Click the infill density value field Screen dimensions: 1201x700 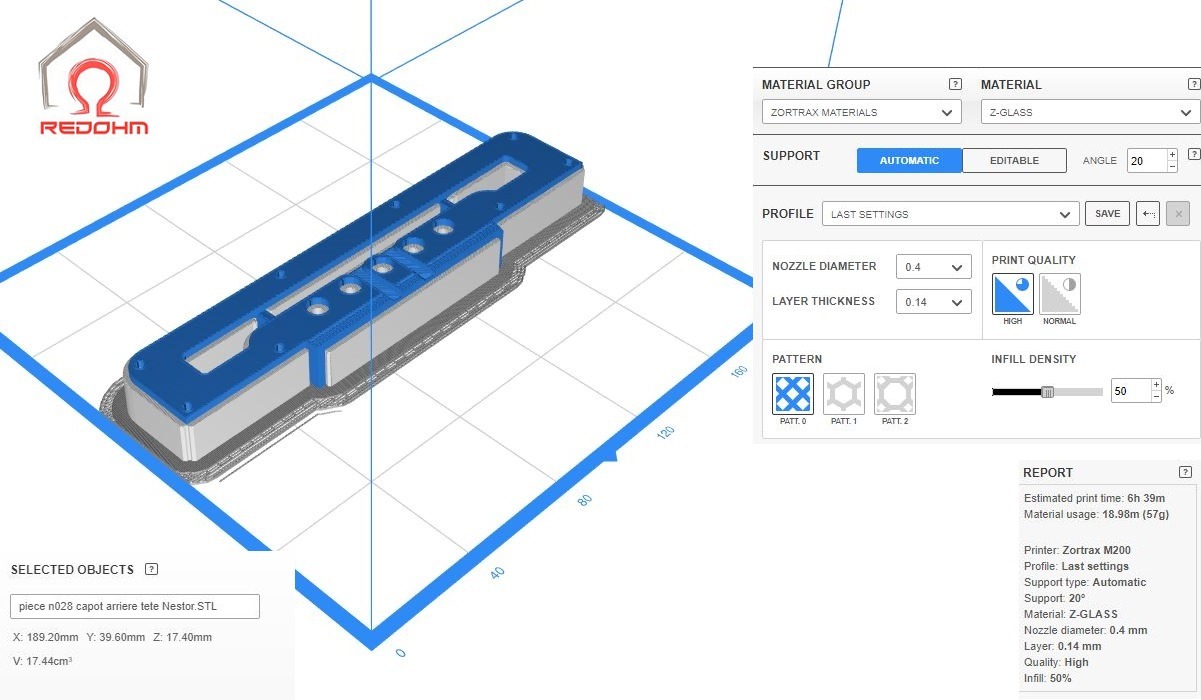(x=1130, y=391)
